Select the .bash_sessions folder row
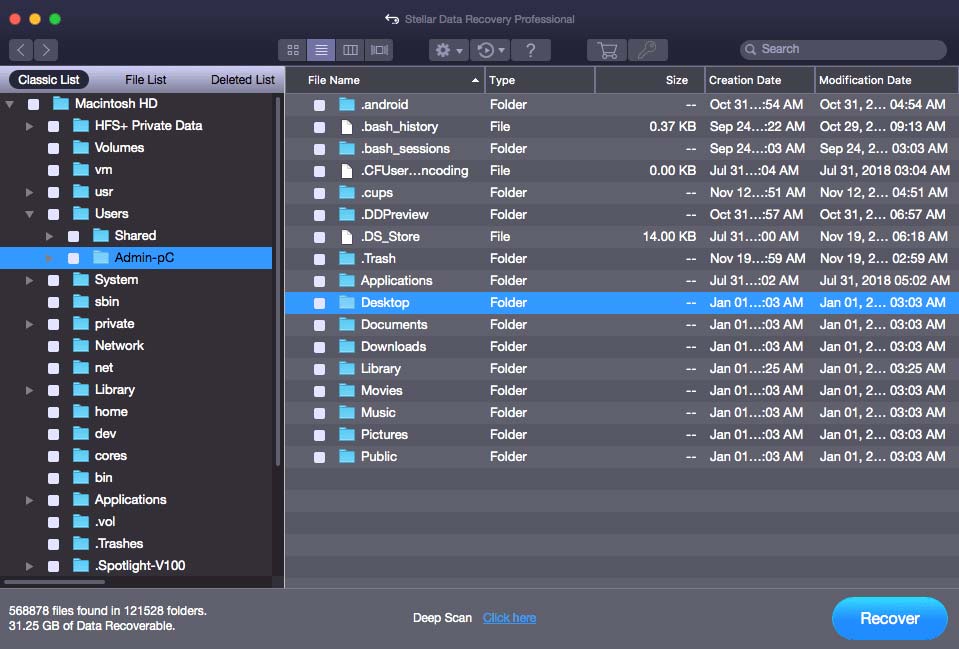The height and width of the screenshot is (649, 959). click(622, 149)
